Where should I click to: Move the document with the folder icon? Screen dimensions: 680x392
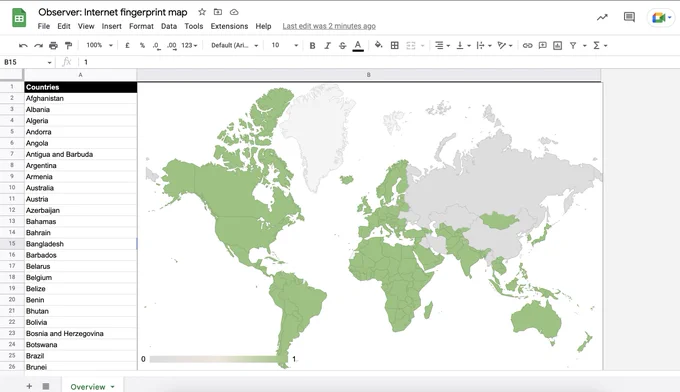coord(218,12)
